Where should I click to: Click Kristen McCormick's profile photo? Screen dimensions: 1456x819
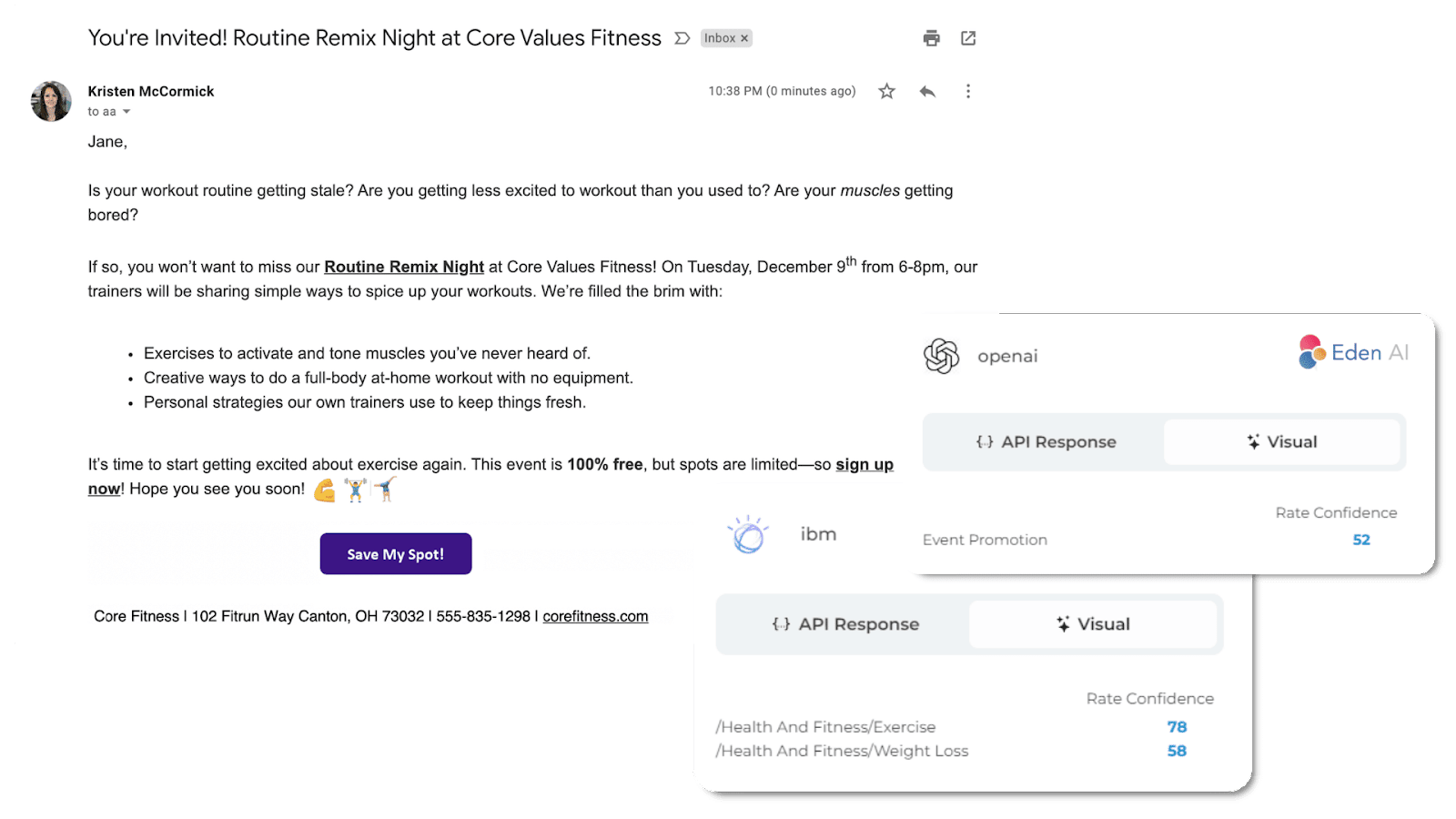coord(51,101)
